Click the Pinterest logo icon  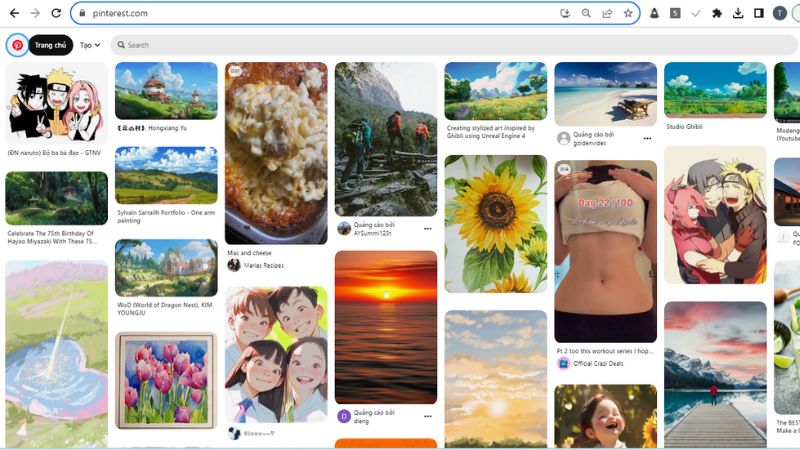(17, 45)
